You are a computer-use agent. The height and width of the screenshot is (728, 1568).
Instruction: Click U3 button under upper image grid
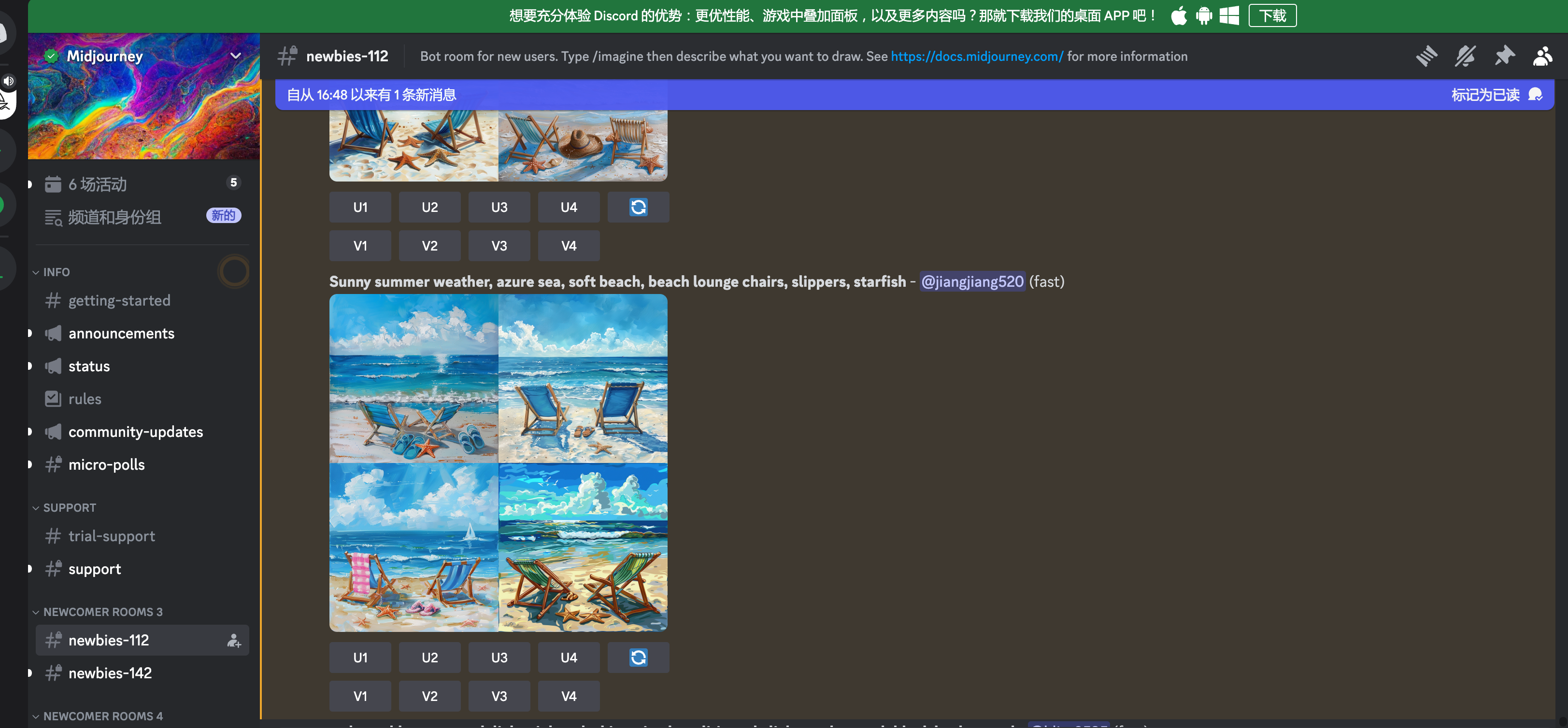coord(499,208)
